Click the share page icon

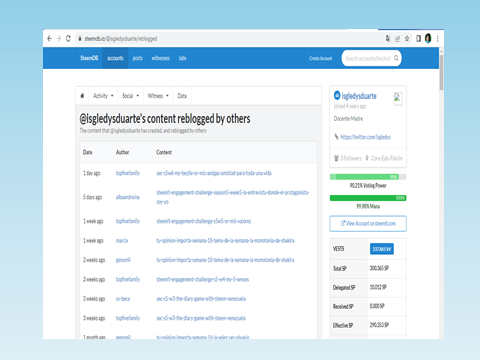coord(397,39)
